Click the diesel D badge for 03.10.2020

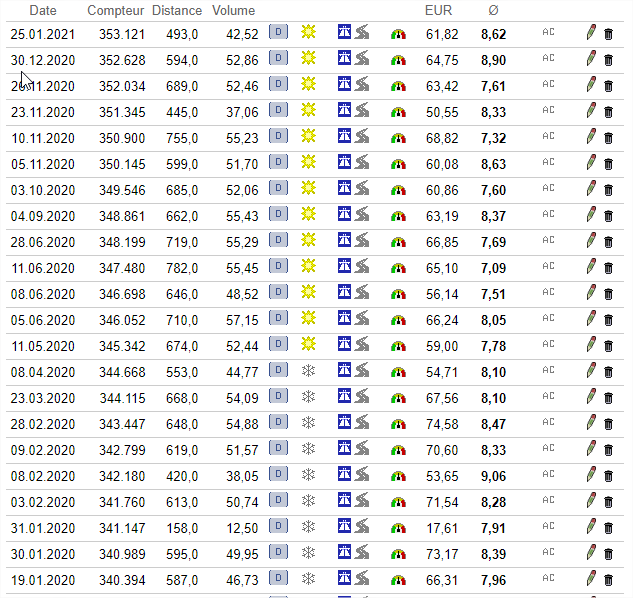pos(278,189)
